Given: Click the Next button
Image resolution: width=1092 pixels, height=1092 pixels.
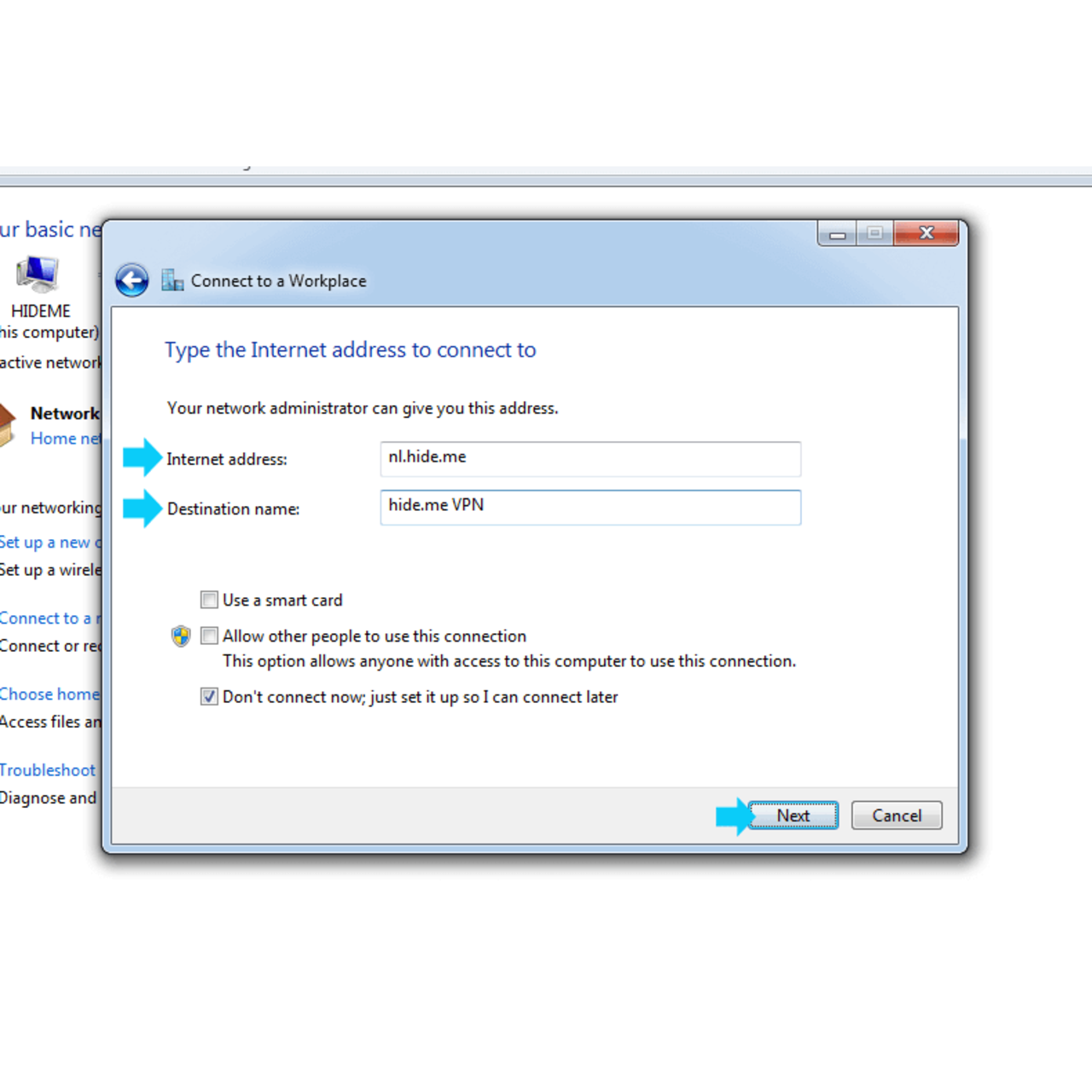Looking at the screenshot, I should point(793,816).
